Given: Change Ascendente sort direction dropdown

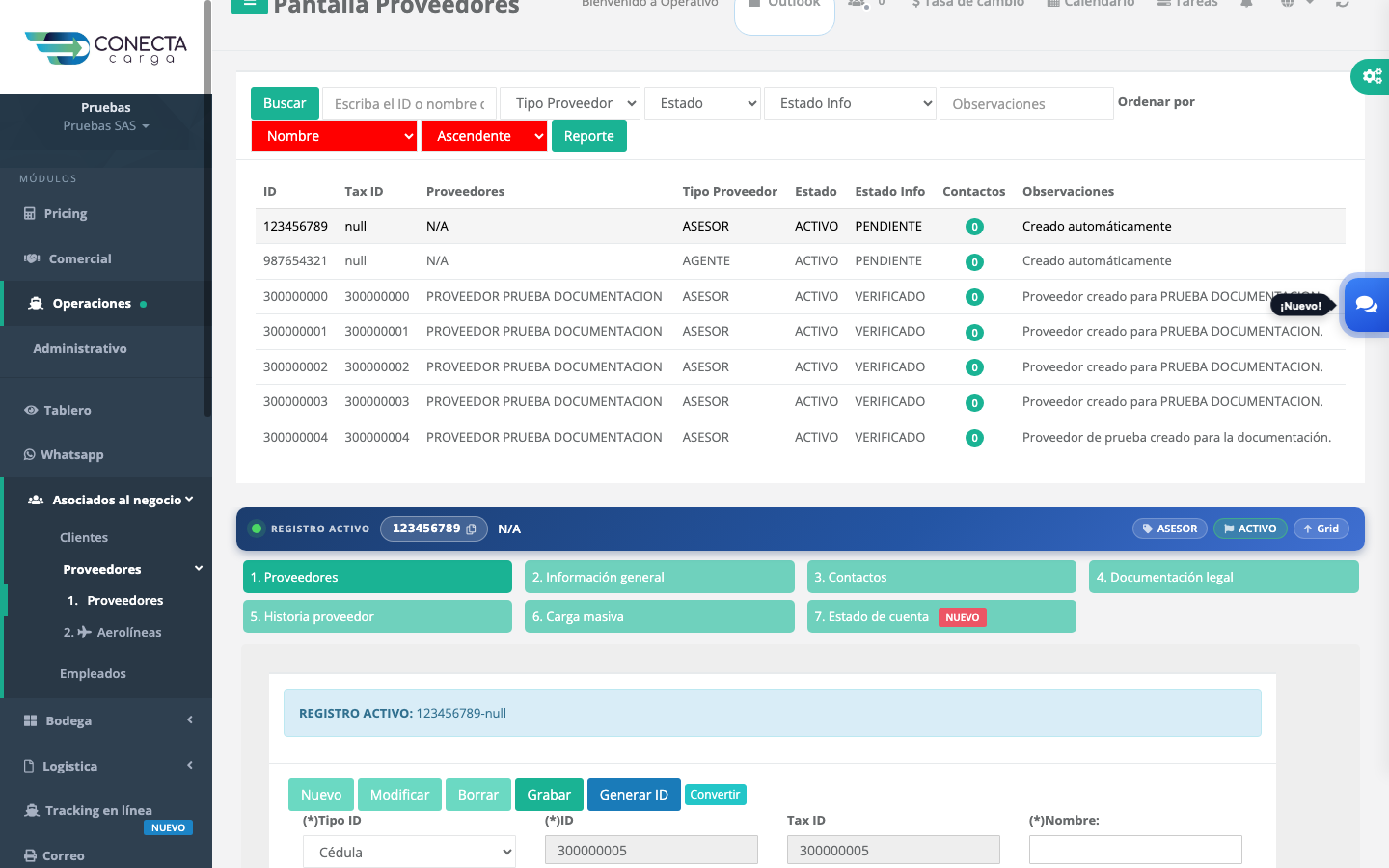Looking at the screenshot, I should (484, 136).
